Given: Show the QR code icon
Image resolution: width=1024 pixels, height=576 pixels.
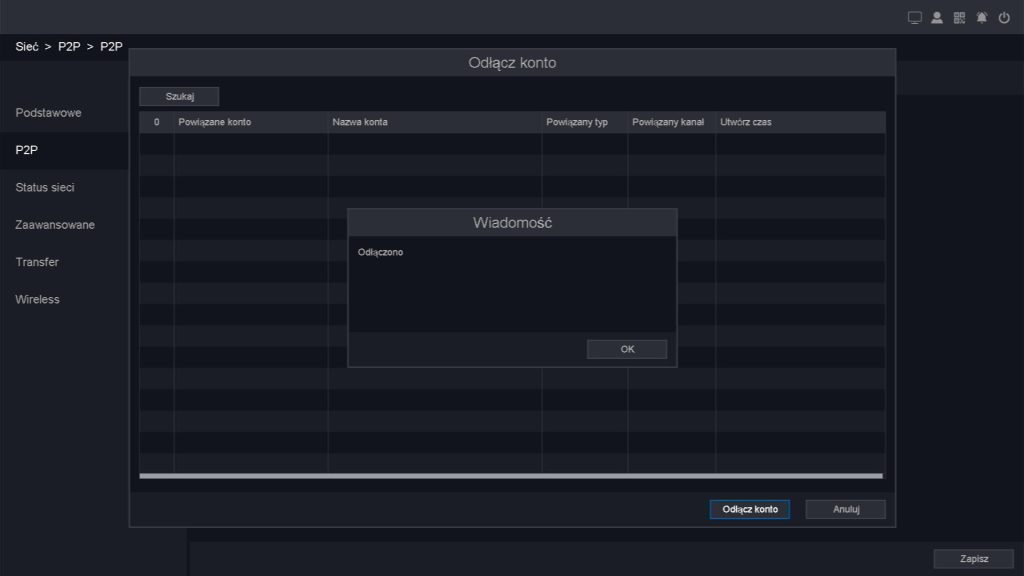Looking at the screenshot, I should (x=960, y=17).
